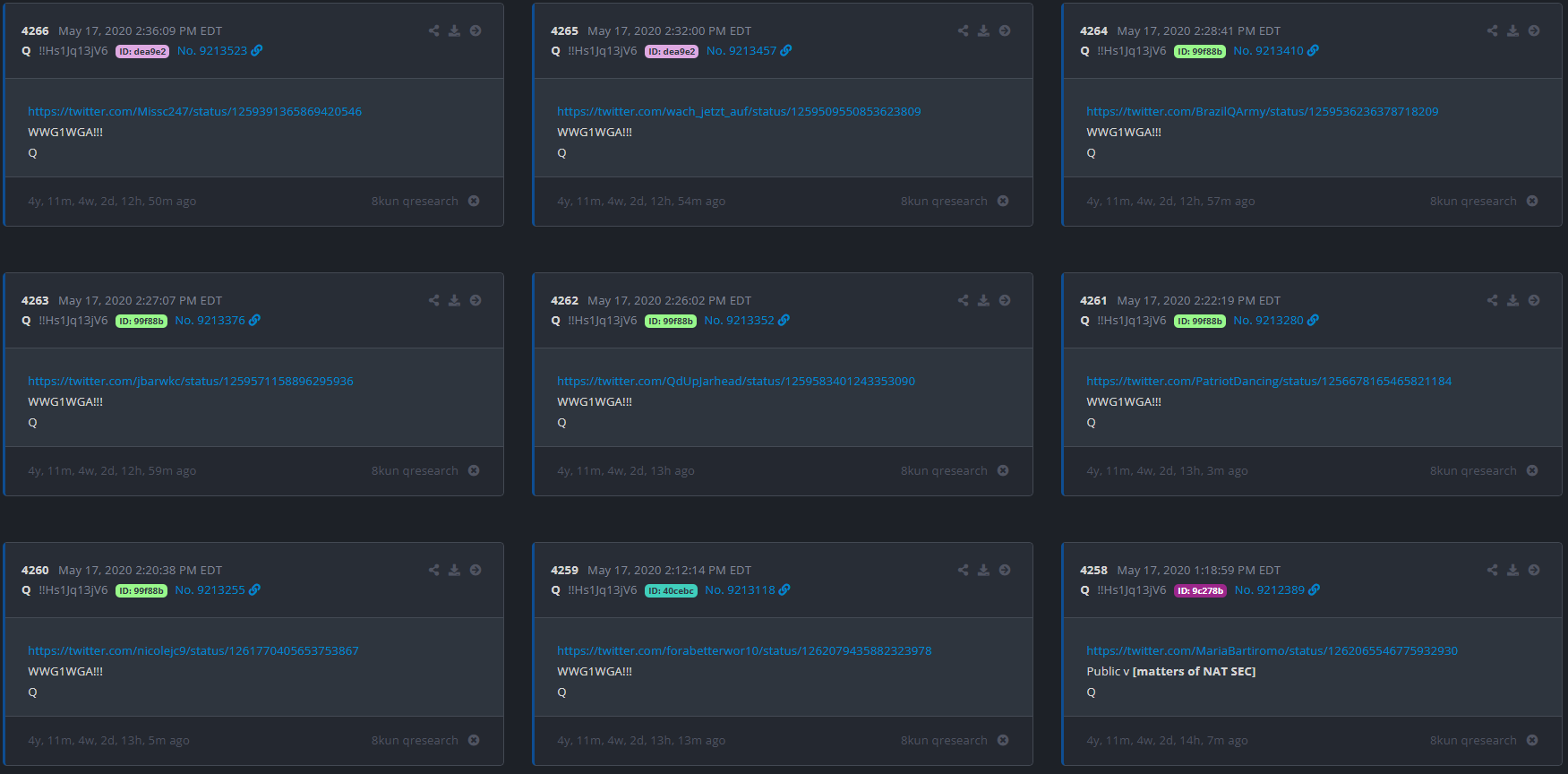Follow the No. 9213457 post link
Screen dimensions: 1568x774
tap(750, 51)
